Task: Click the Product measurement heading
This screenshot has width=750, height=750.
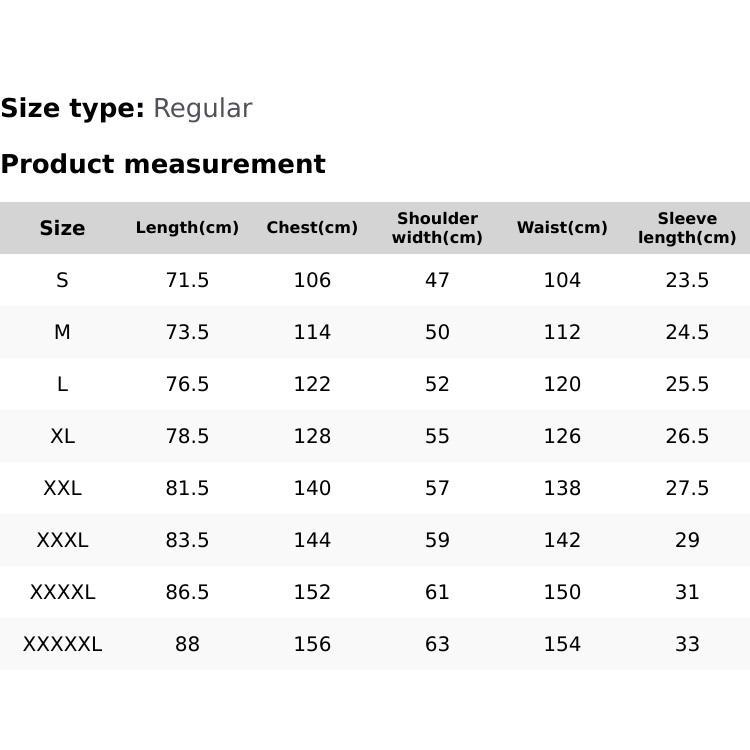Action: coord(163,164)
